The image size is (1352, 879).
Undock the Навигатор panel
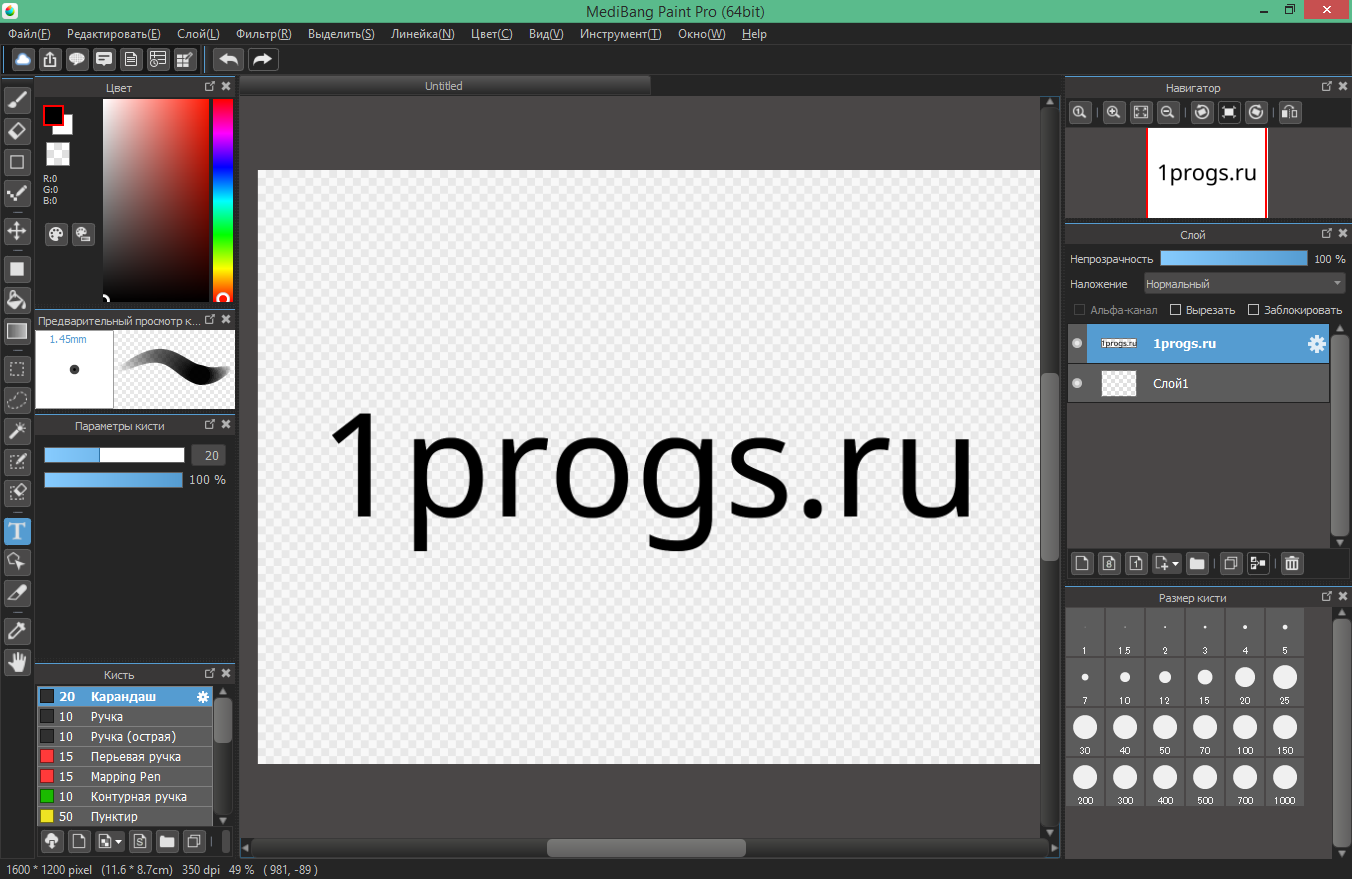tap(1327, 87)
